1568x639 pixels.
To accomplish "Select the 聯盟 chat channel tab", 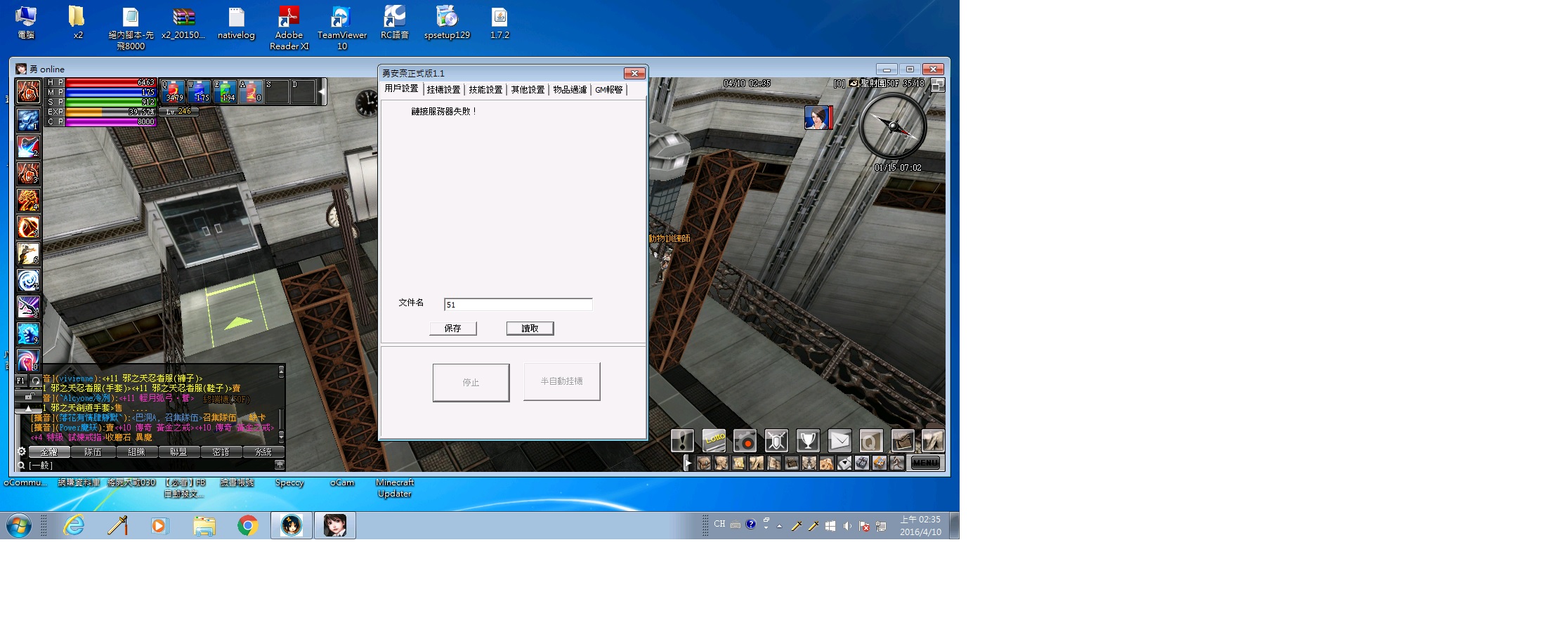I will 178,452.
